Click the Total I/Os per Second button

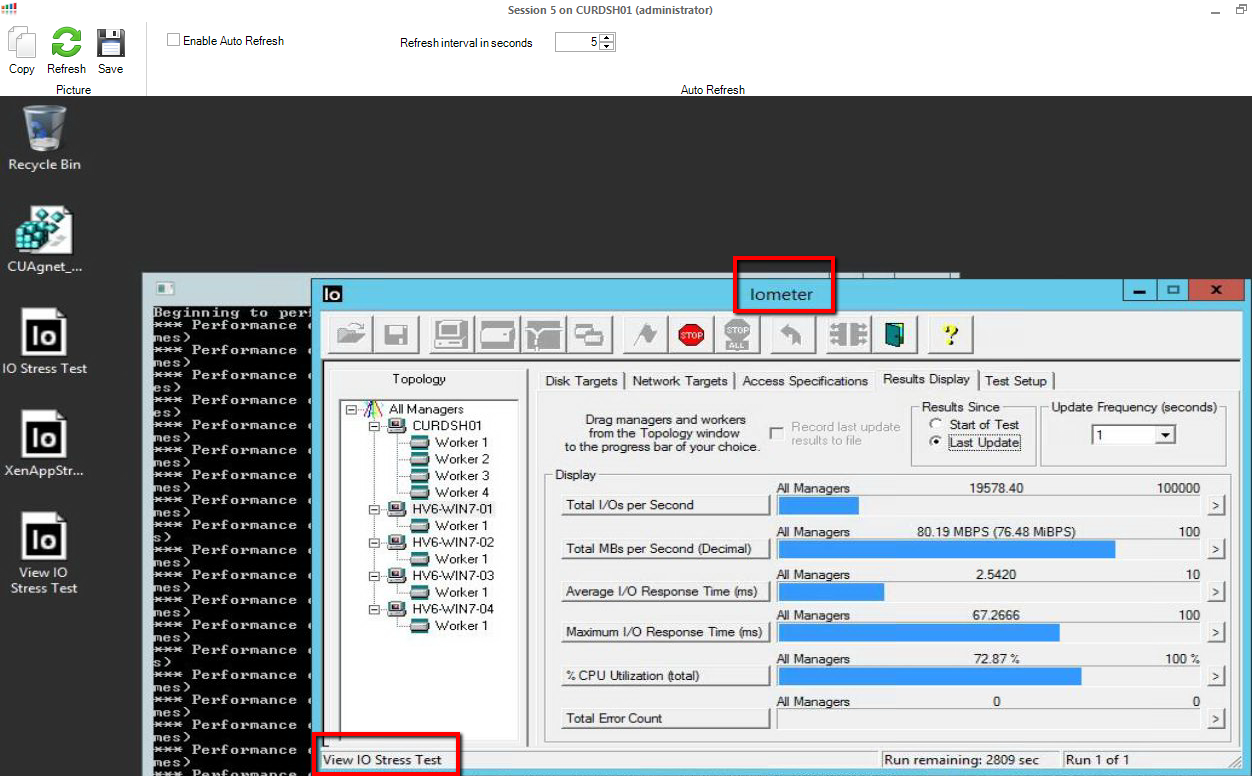pos(665,505)
